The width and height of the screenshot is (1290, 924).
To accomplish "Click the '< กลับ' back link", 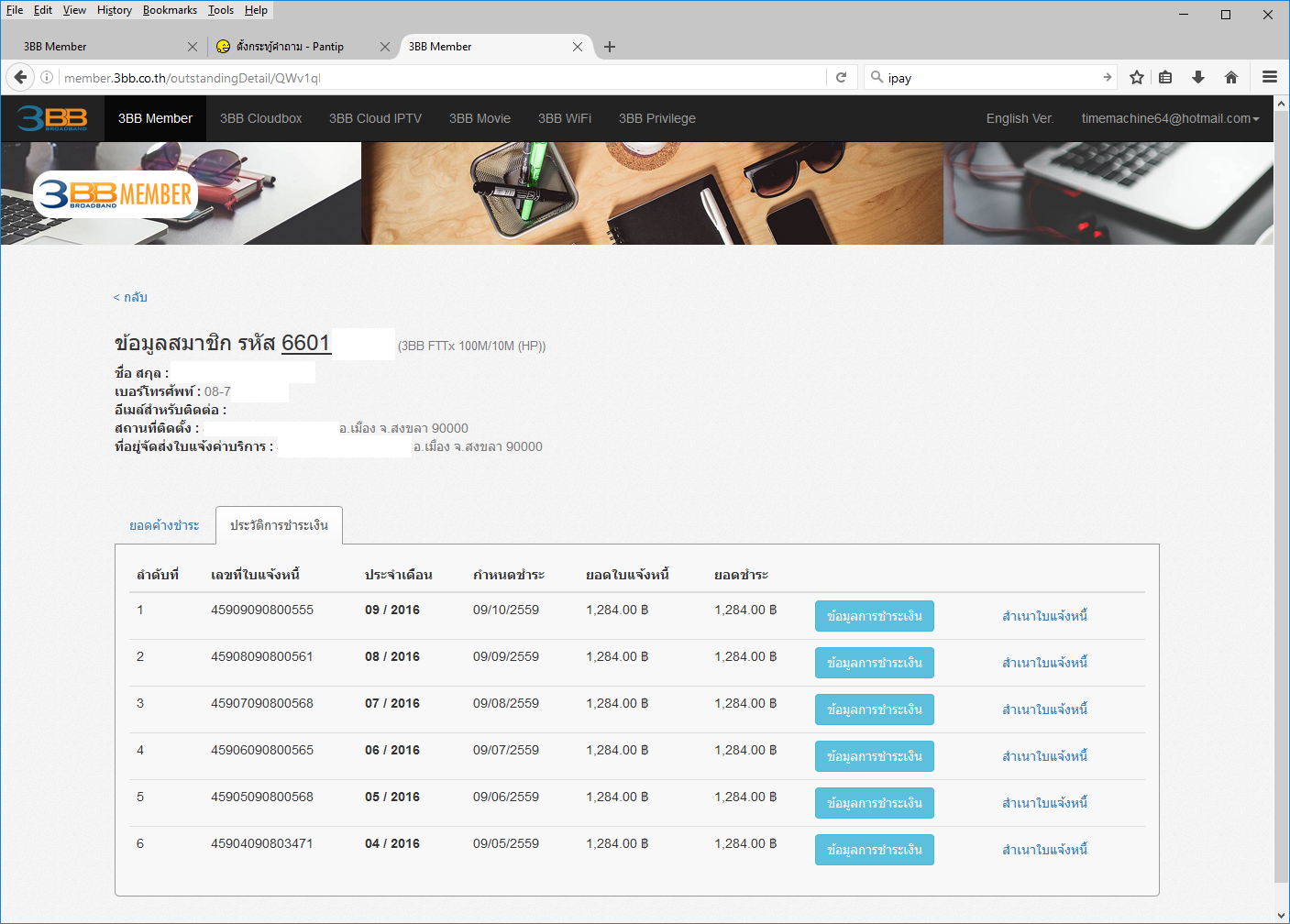I will click(x=130, y=297).
